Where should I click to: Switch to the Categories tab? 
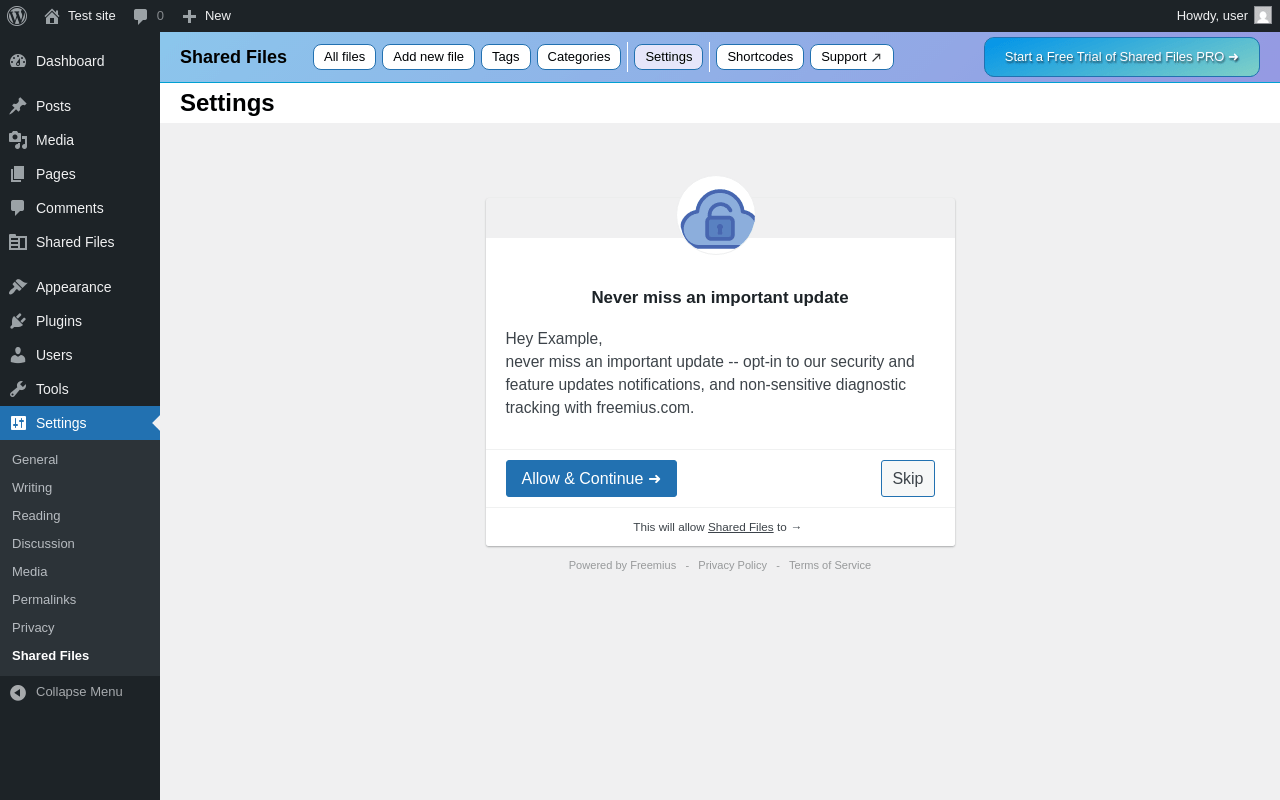click(x=579, y=57)
